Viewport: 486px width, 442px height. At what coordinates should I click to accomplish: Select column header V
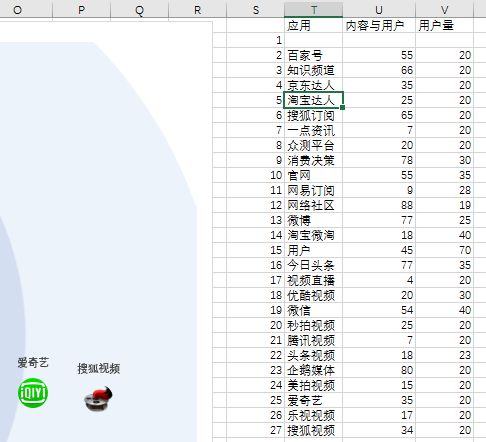point(444,10)
